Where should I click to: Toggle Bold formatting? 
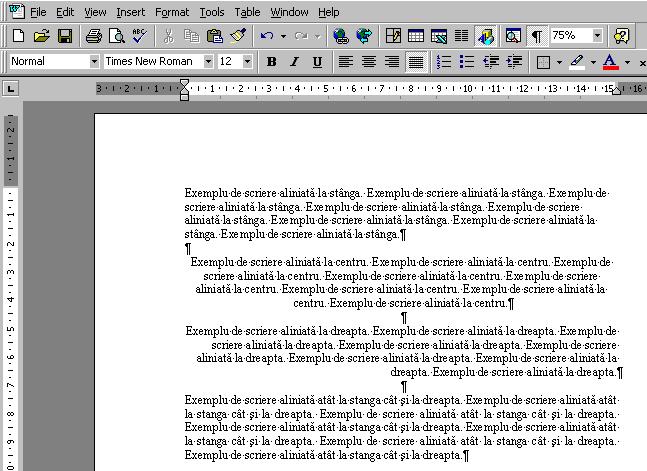tap(271, 62)
